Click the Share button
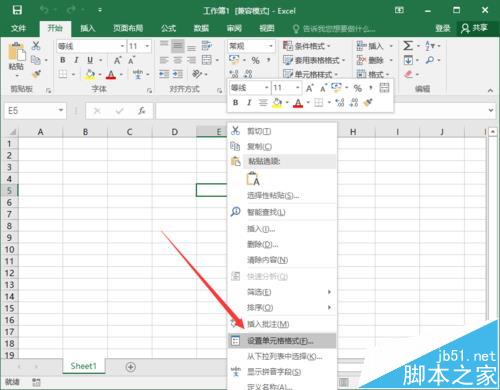This screenshot has width=500, height=390. [474, 28]
